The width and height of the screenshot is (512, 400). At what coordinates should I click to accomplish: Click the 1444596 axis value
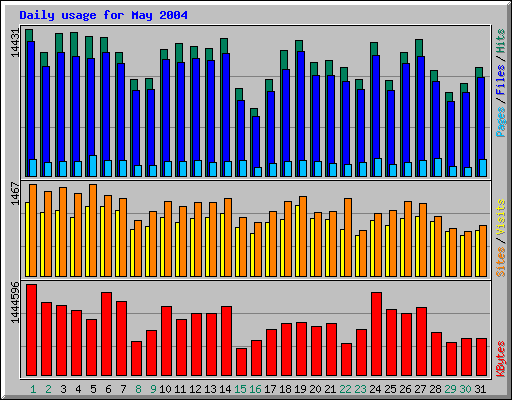[x=15, y=302]
